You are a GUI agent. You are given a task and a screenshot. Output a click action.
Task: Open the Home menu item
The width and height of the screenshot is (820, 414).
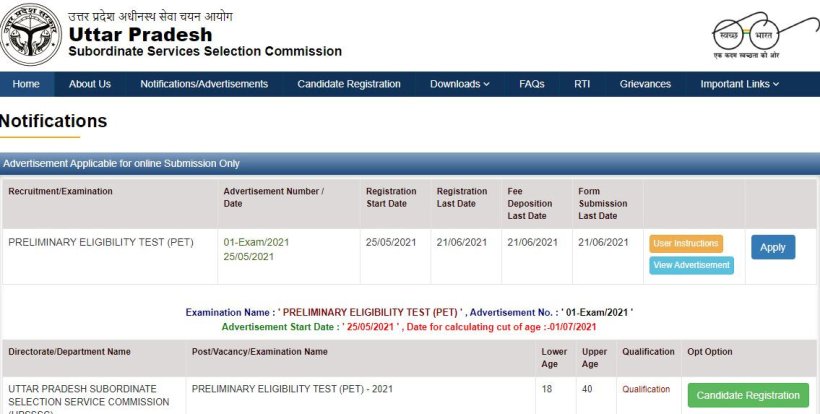click(x=26, y=84)
